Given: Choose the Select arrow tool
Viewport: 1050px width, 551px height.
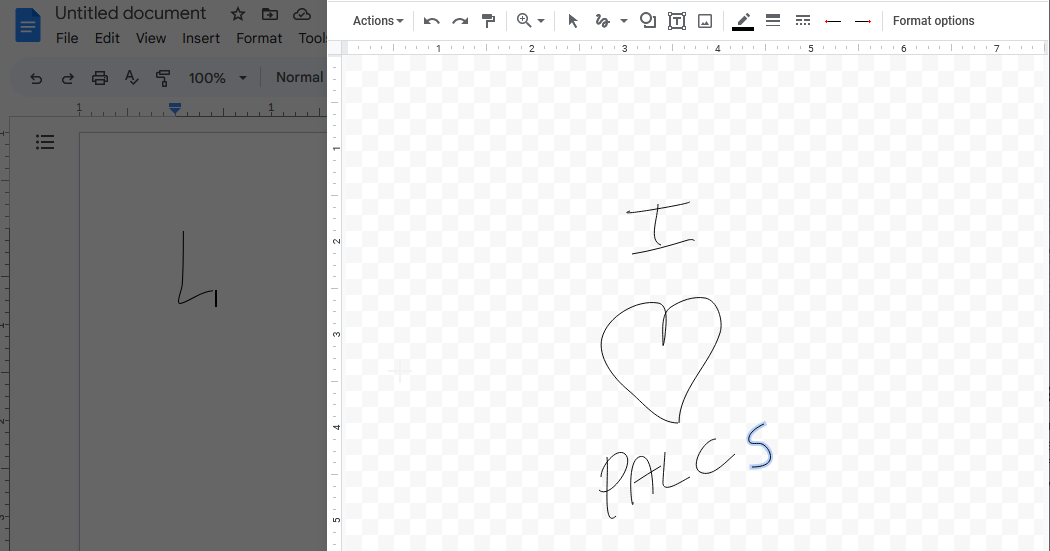Looking at the screenshot, I should tap(573, 21).
